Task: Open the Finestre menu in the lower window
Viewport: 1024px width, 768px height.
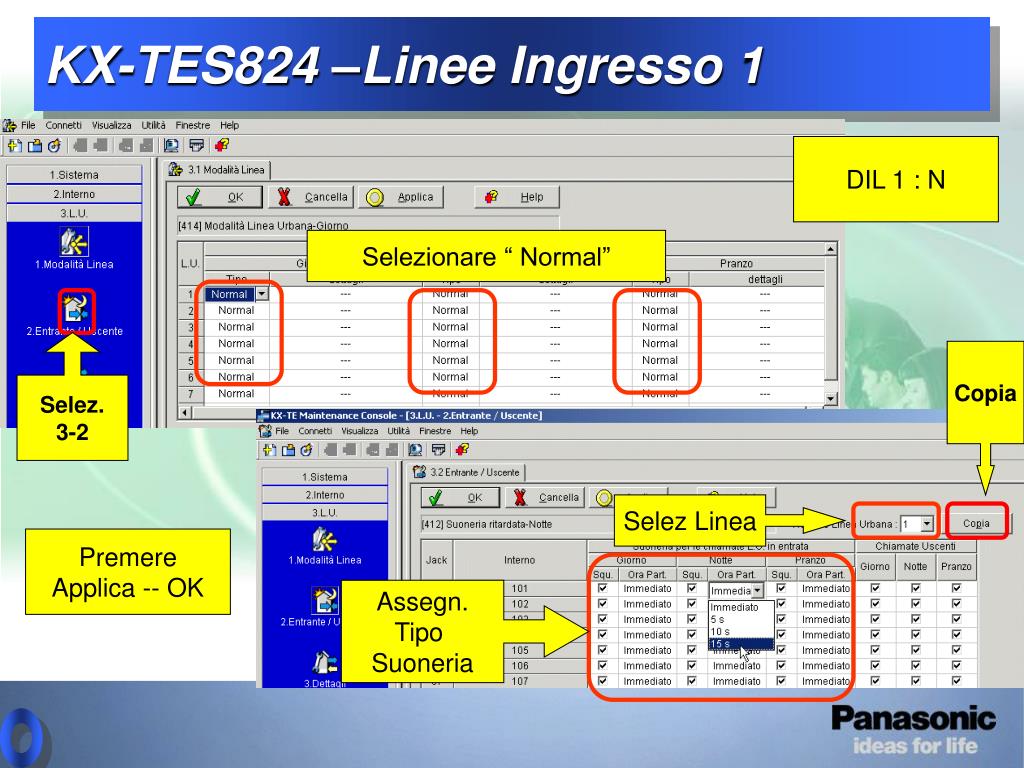Action: coord(435,431)
